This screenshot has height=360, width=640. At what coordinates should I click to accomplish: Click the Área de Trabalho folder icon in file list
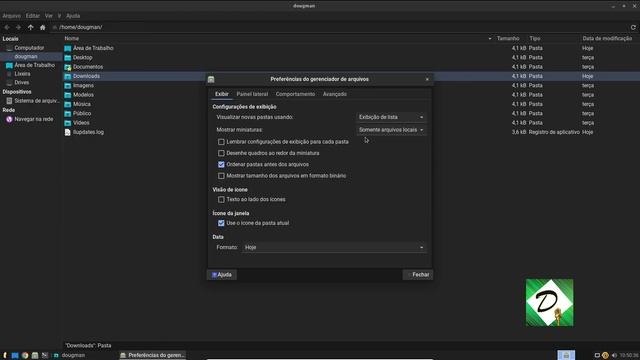click(x=68, y=48)
